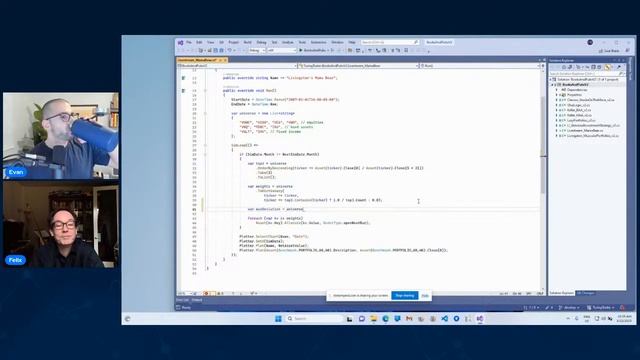The image size is (640, 360).
Task: Open the Live Share button
Action: (609, 51)
